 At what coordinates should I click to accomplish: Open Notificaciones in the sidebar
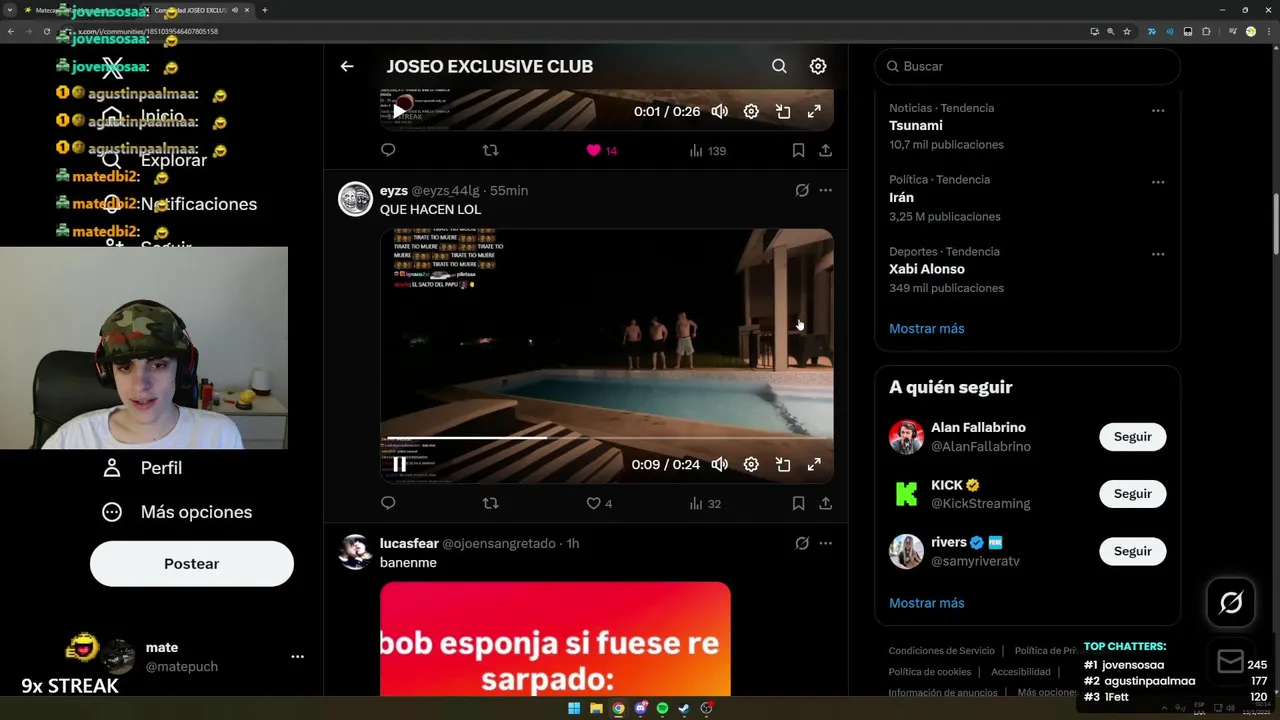[x=180, y=204]
